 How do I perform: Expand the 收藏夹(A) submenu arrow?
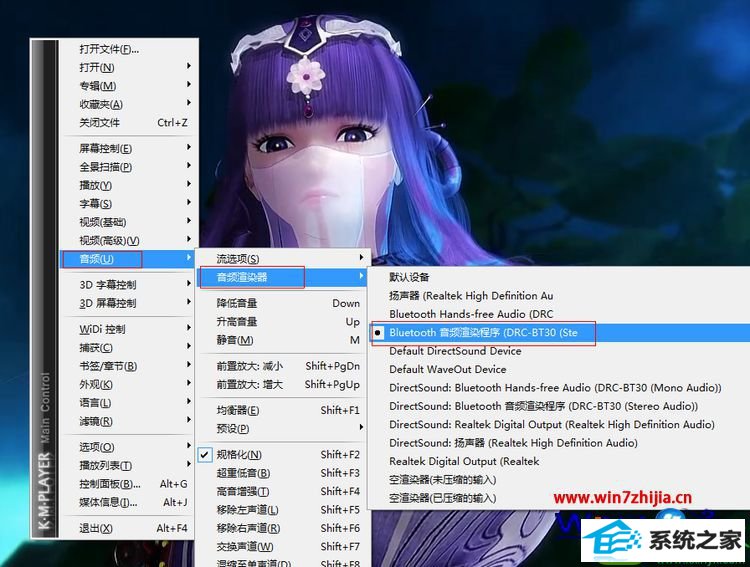(189, 103)
